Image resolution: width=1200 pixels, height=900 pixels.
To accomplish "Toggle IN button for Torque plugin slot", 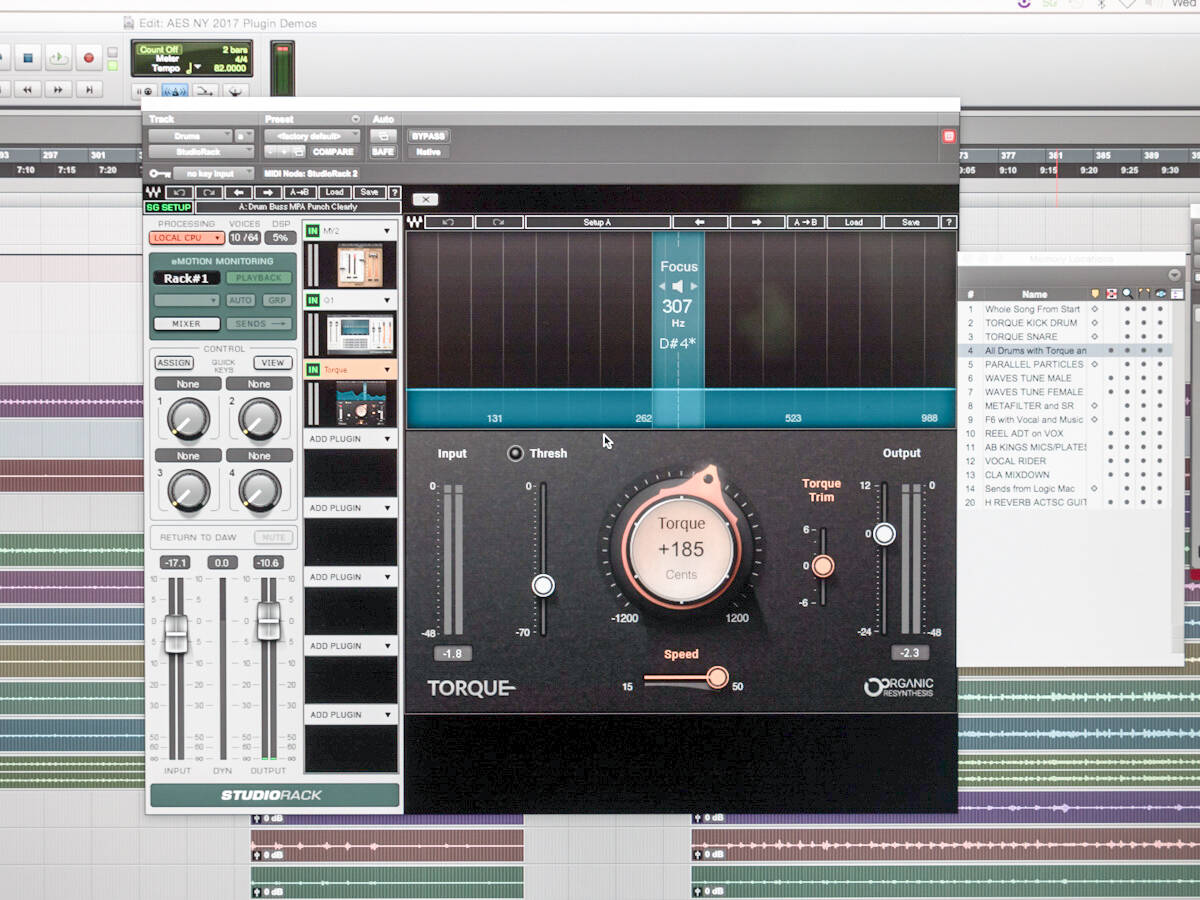I will [313, 370].
